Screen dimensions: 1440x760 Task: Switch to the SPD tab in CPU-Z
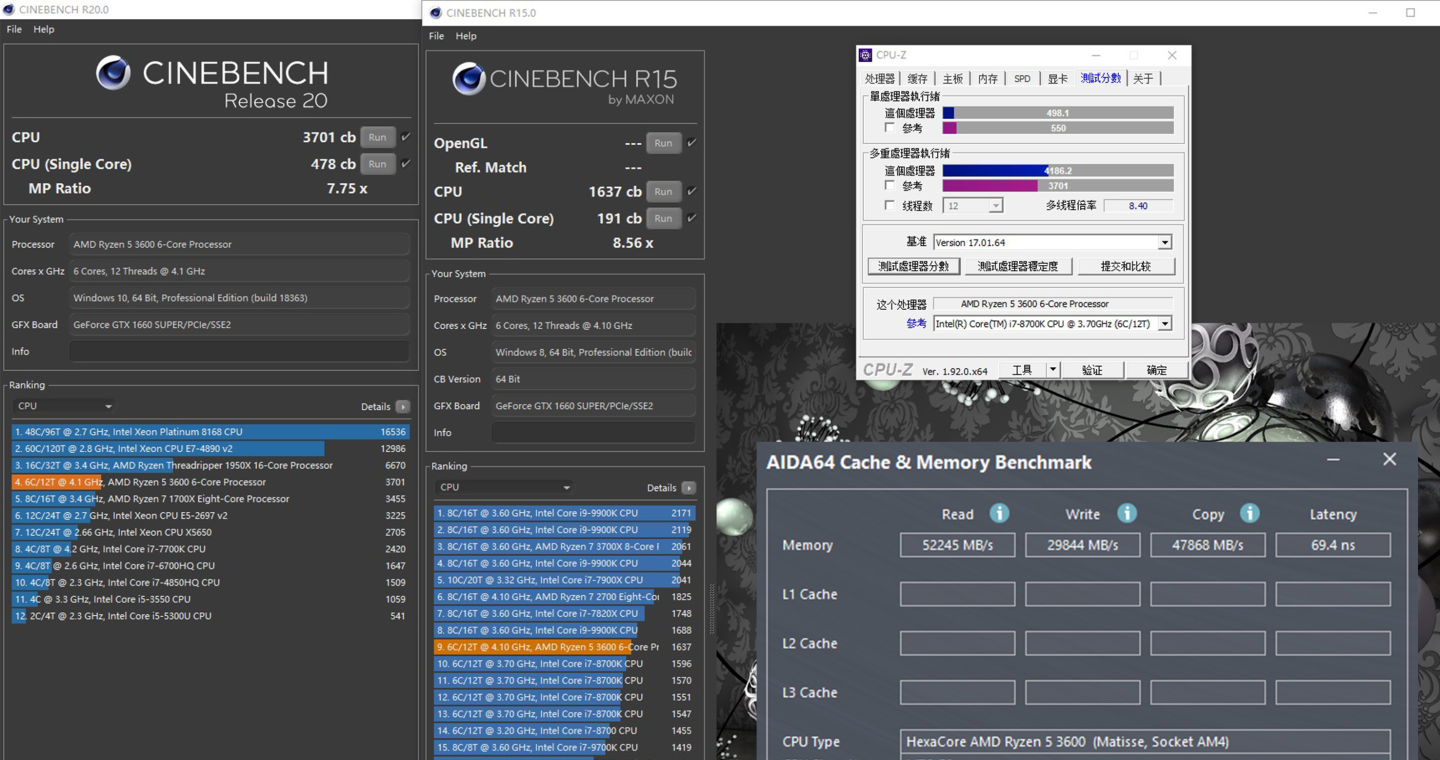(x=1021, y=79)
